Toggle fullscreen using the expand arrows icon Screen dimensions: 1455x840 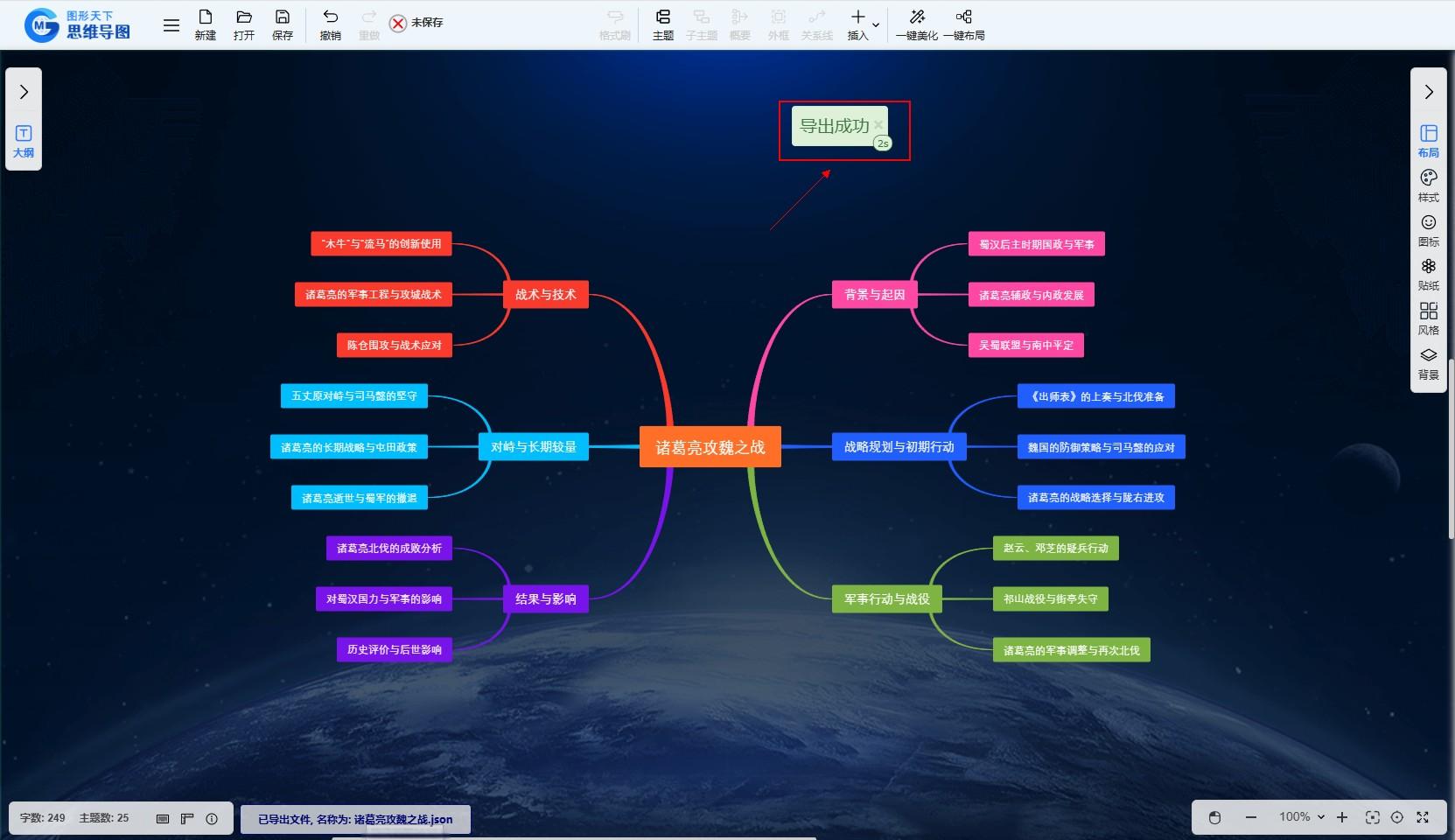(x=1423, y=817)
